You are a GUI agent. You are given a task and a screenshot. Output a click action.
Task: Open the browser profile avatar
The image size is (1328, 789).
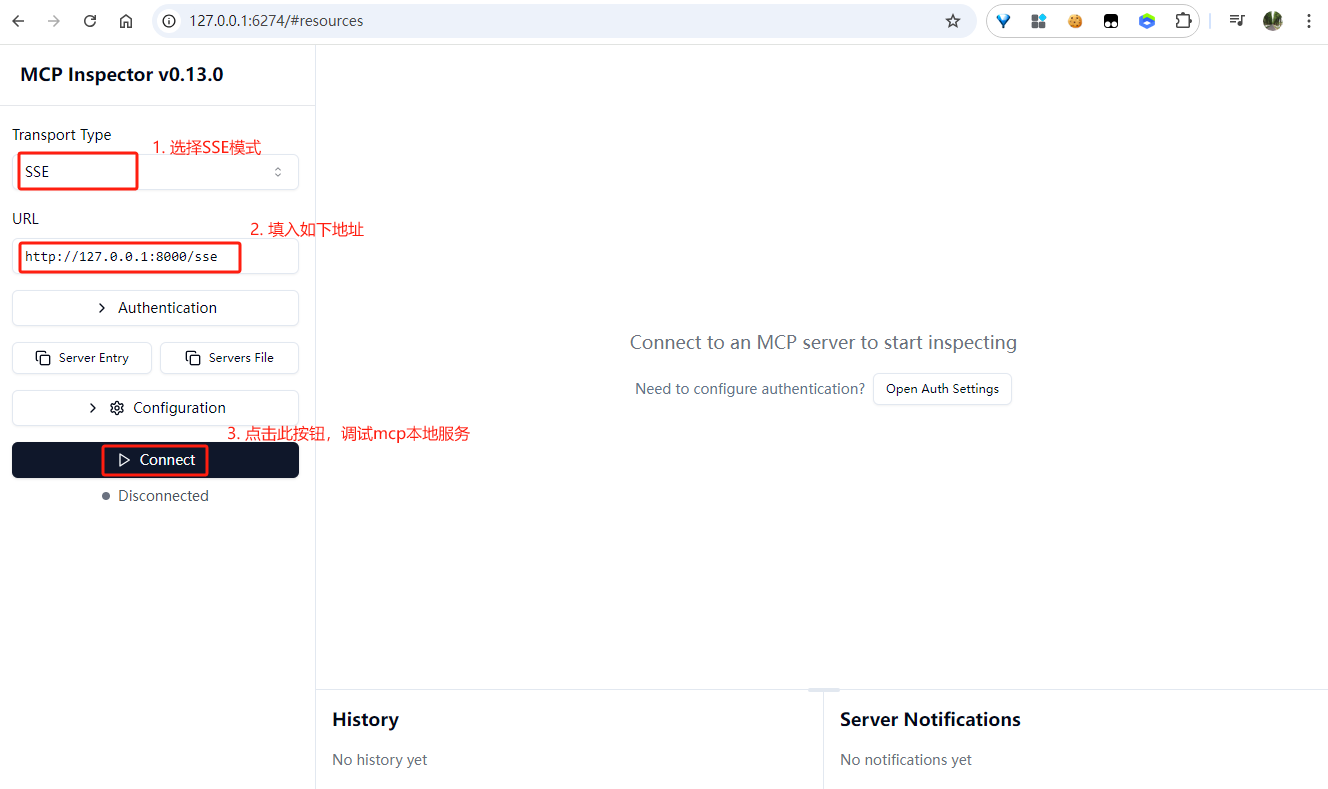tap(1273, 21)
